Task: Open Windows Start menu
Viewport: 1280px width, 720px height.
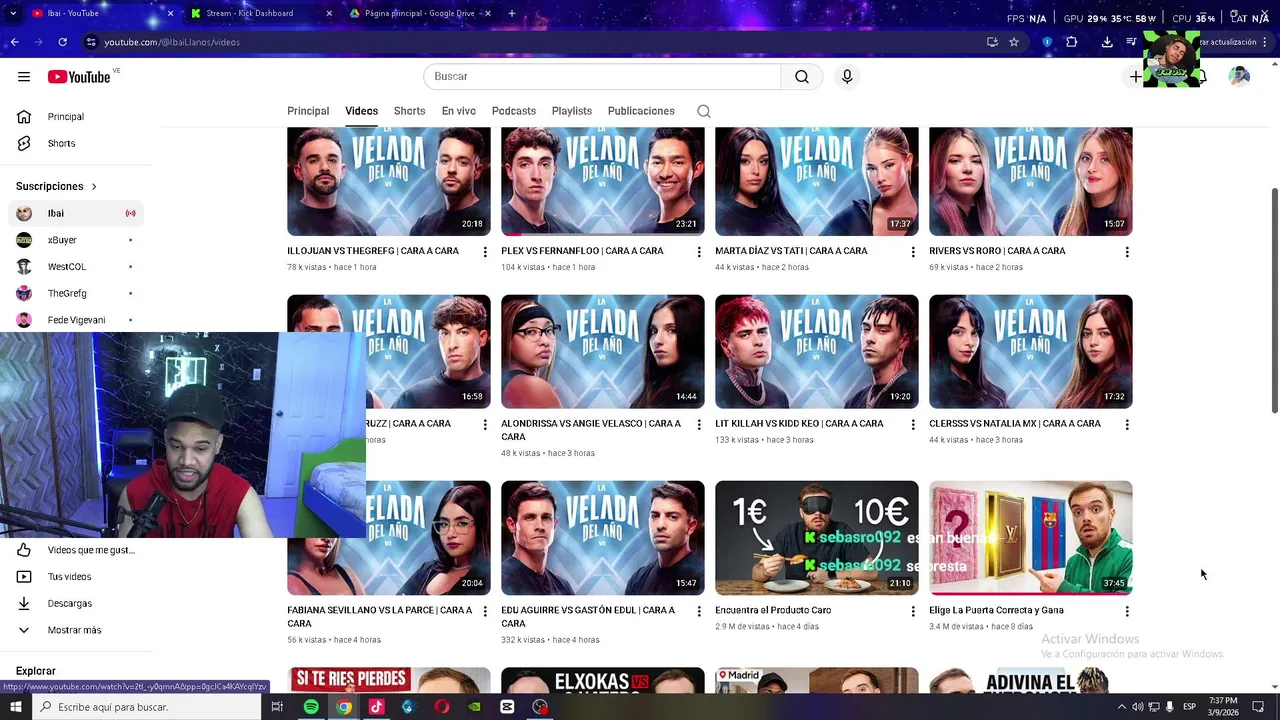Action: click(15, 707)
